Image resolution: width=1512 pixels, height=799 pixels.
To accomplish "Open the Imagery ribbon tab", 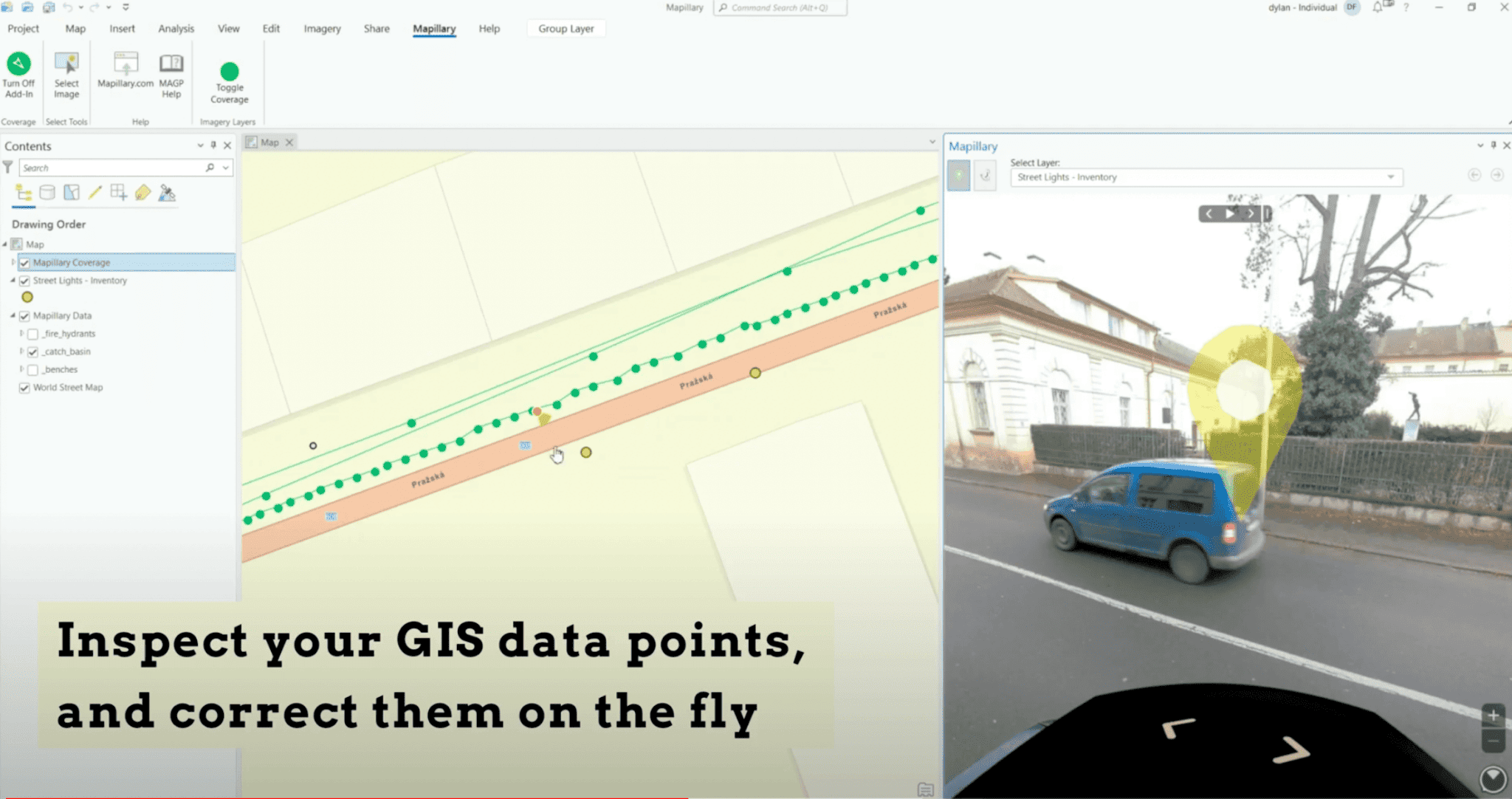I will coord(322,28).
